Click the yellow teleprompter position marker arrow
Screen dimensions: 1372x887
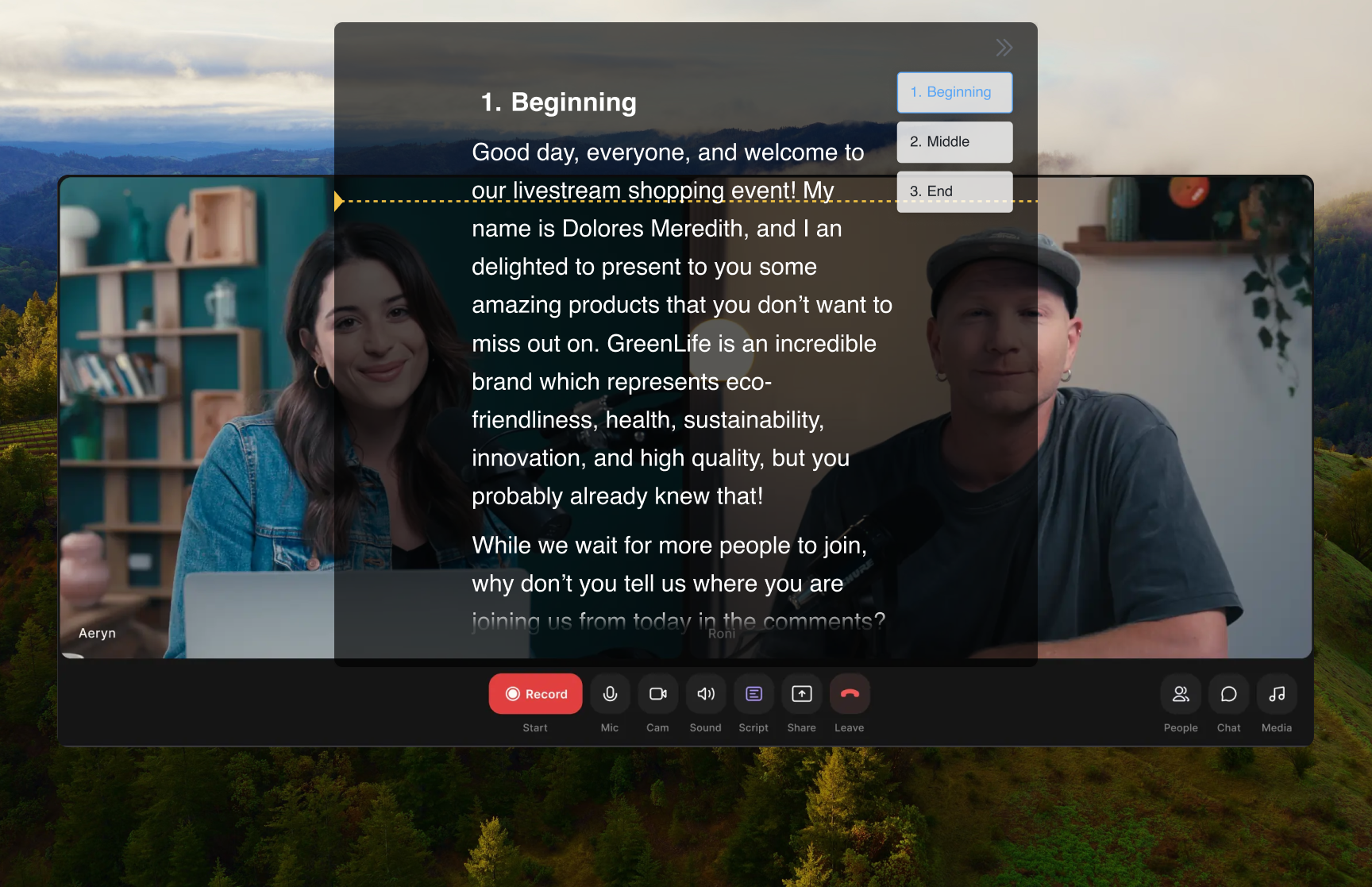(339, 201)
